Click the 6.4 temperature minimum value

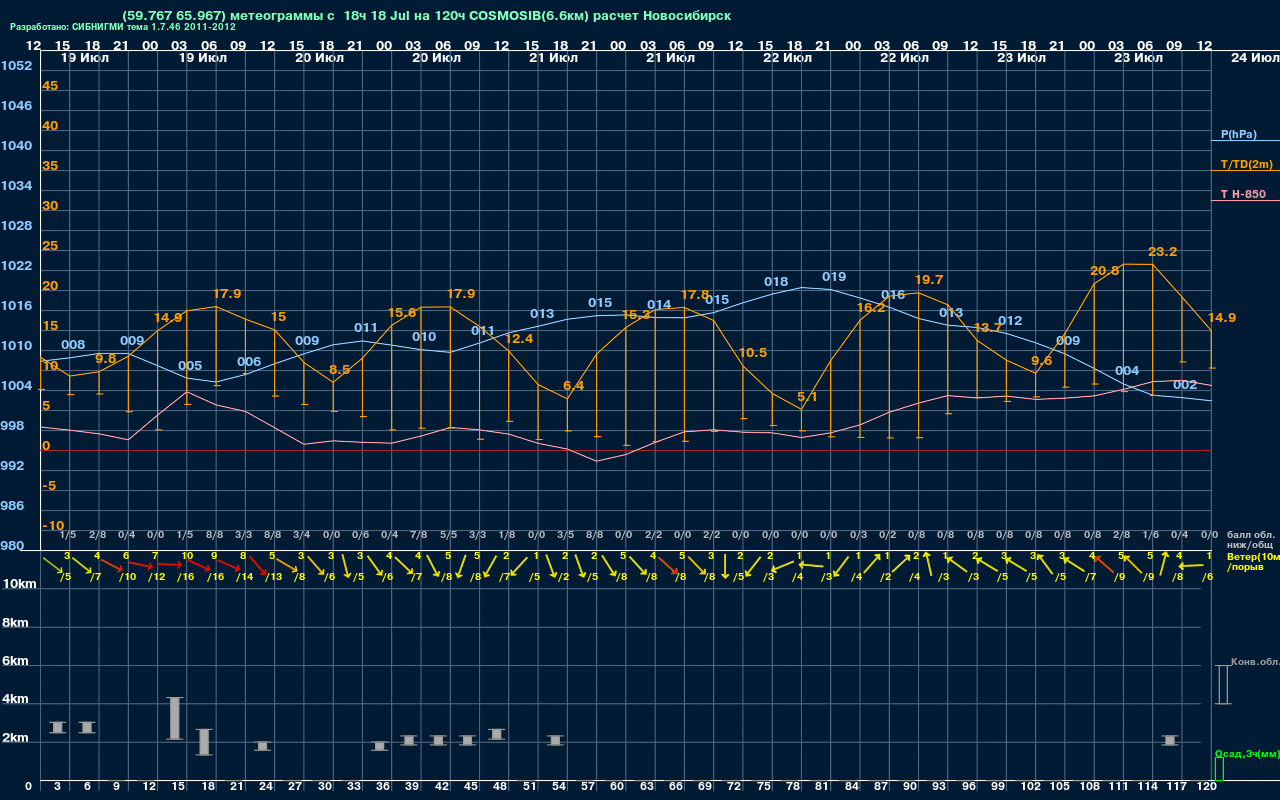click(x=574, y=386)
